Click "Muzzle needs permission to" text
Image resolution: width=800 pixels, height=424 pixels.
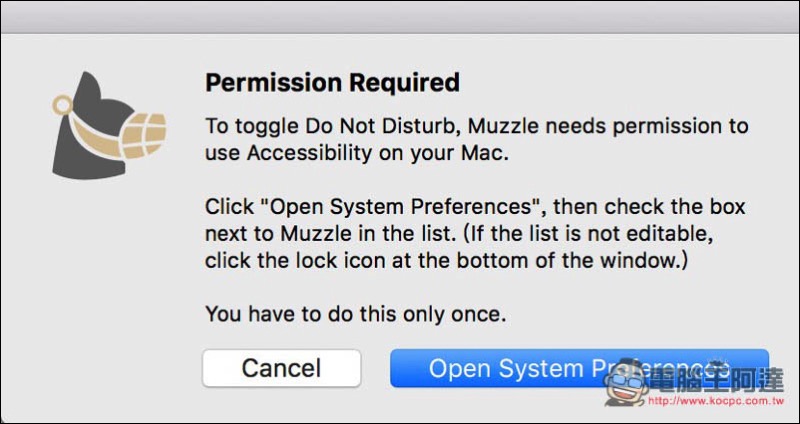(608, 126)
